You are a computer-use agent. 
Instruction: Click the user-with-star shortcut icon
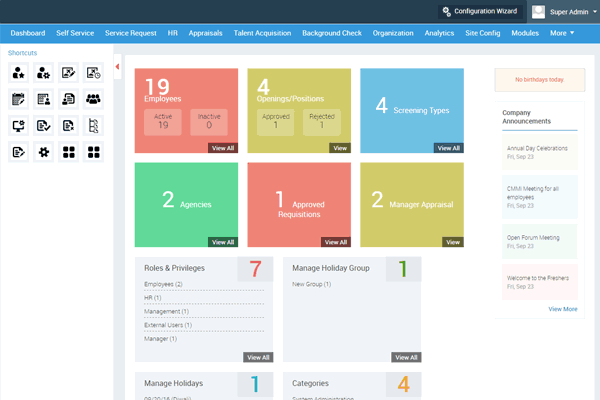click(18, 72)
